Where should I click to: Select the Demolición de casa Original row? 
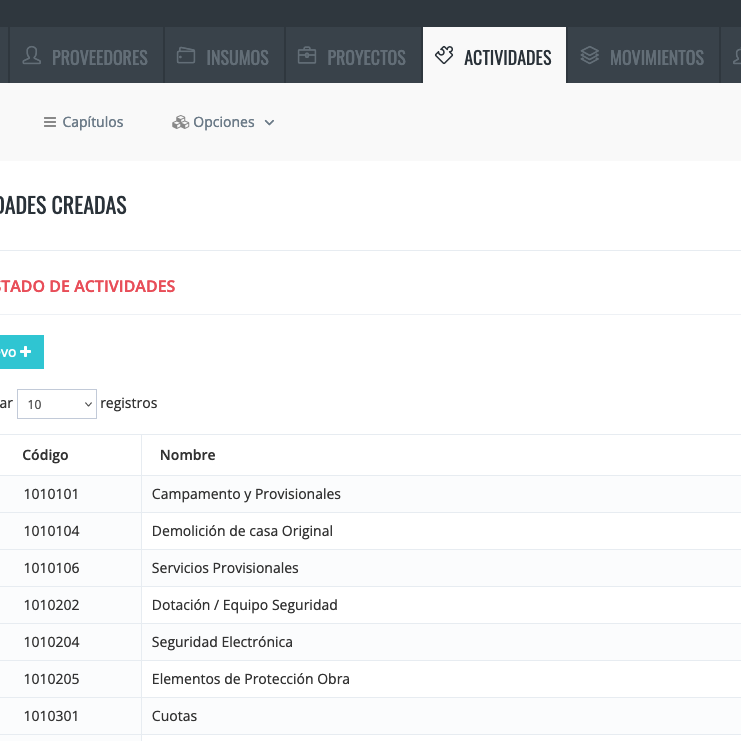242,531
